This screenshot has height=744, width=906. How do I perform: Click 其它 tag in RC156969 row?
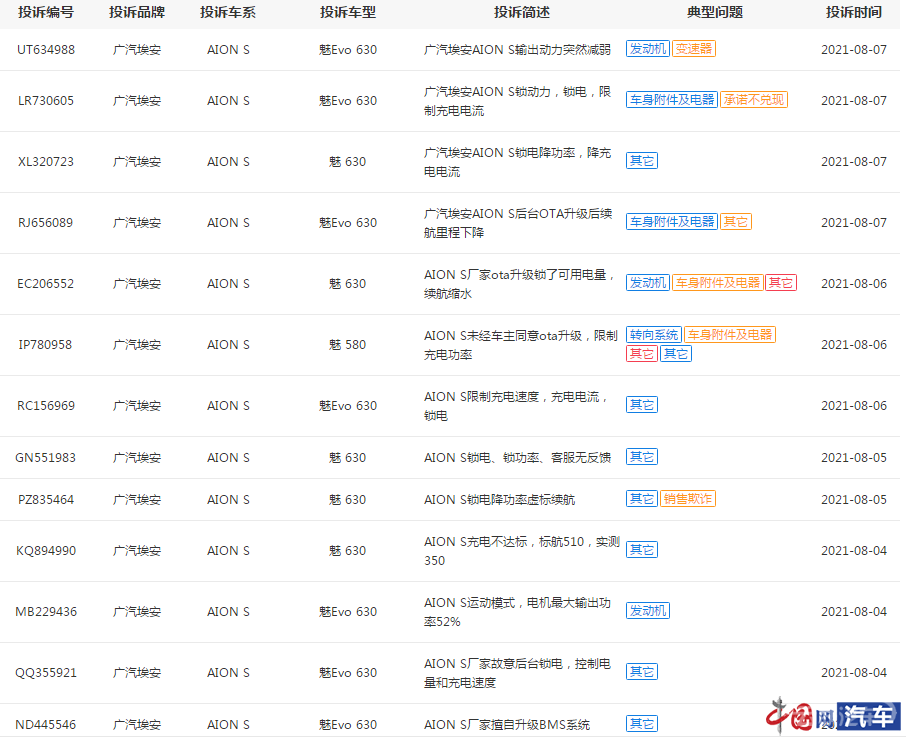[642, 405]
